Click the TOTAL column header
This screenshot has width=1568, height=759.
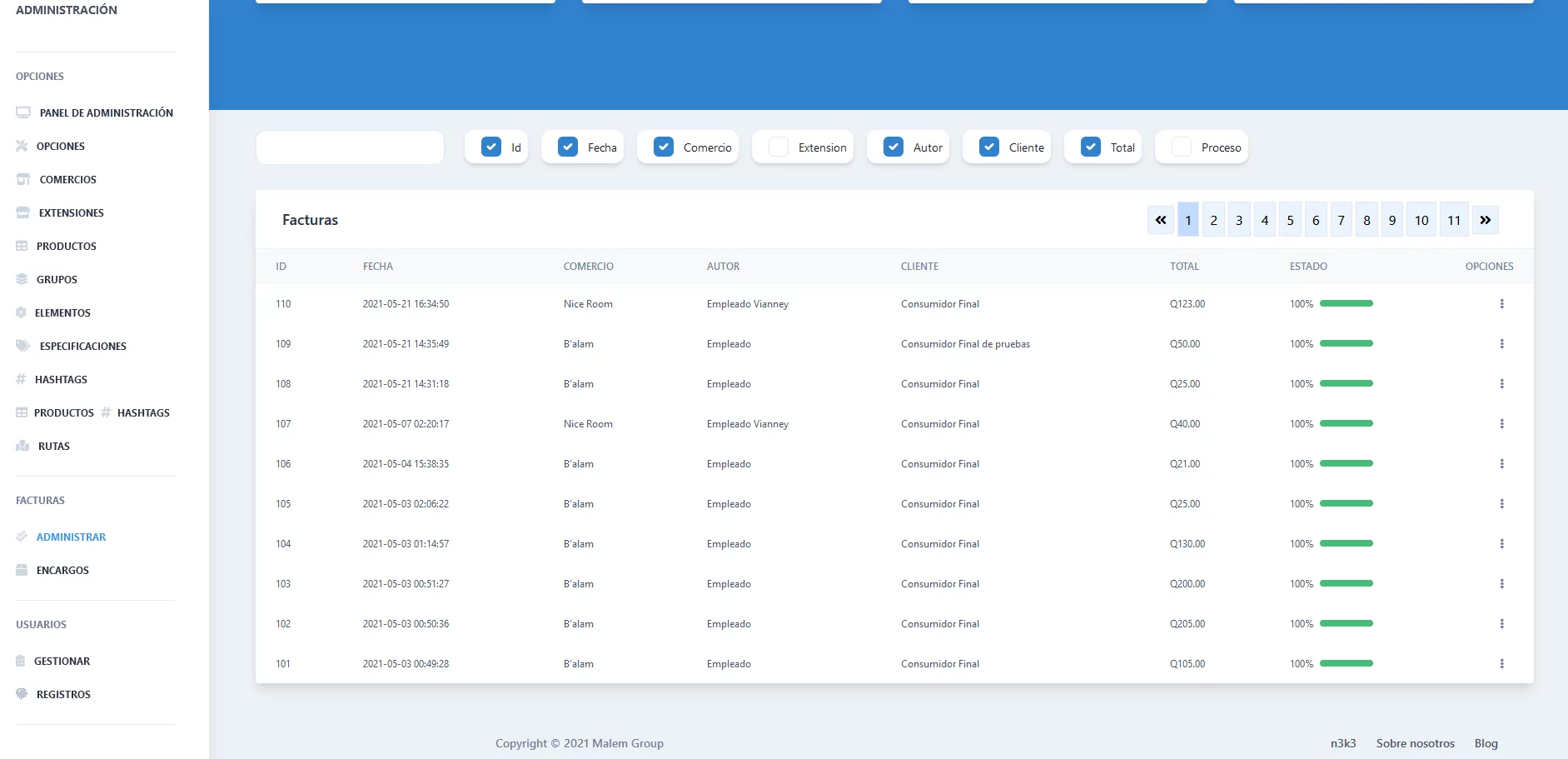(1184, 267)
